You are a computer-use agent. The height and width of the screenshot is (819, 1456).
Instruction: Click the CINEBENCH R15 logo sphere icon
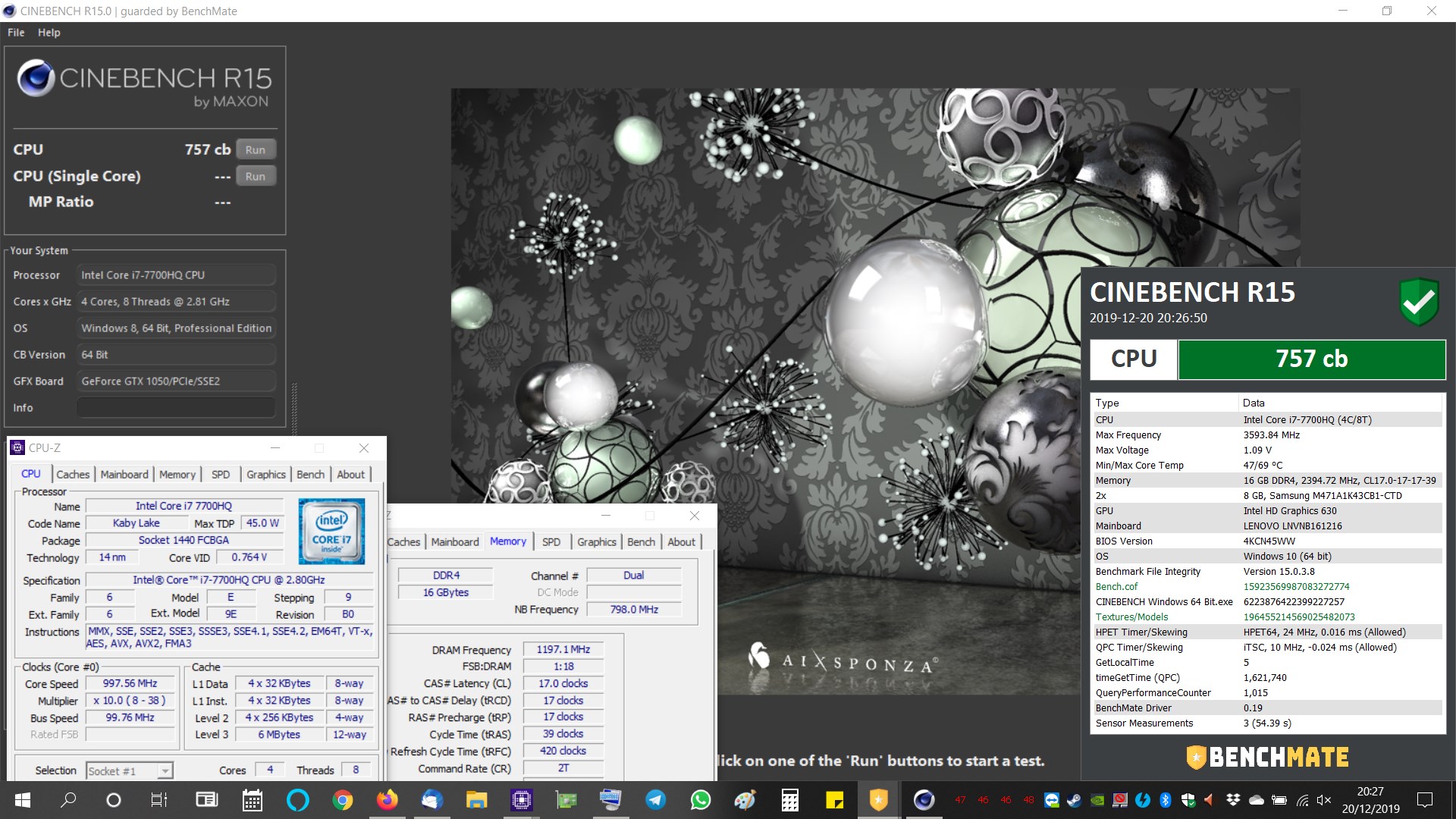point(36,77)
